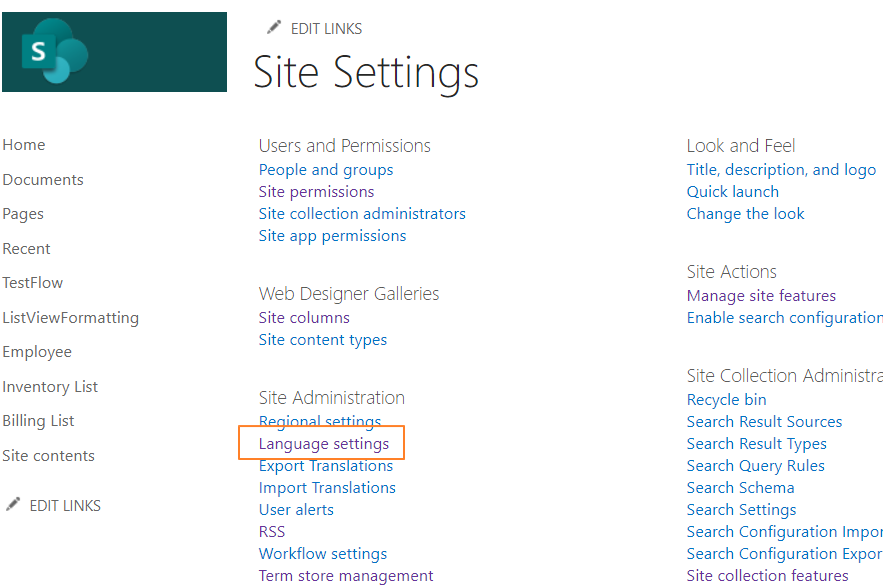Click the pencil icon next to EDIT LINKS
The image size is (883, 588).
pyautogui.click(x=273, y=29)
